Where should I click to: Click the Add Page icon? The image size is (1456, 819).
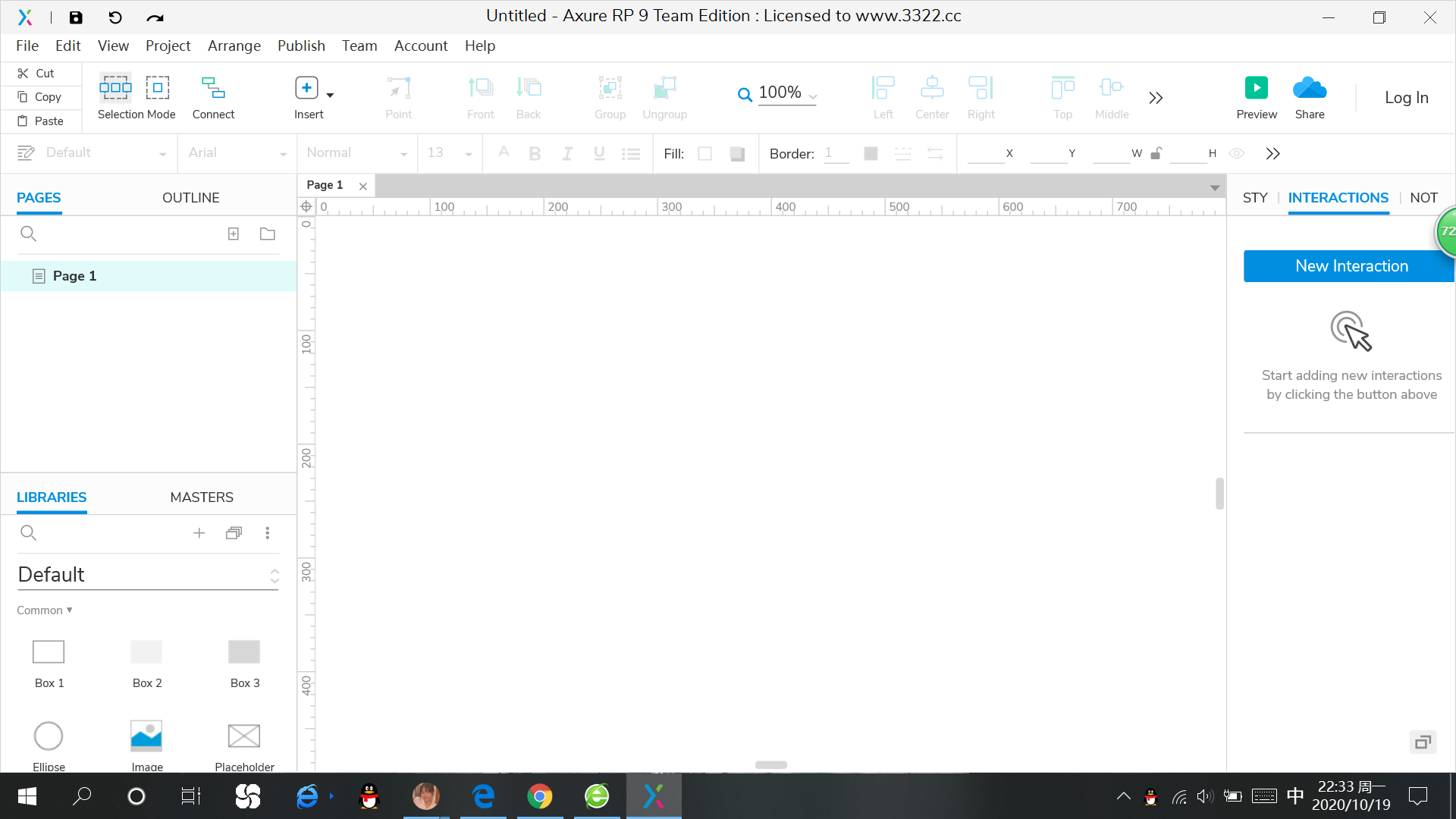pyautogui.click(x=234, y=234)
